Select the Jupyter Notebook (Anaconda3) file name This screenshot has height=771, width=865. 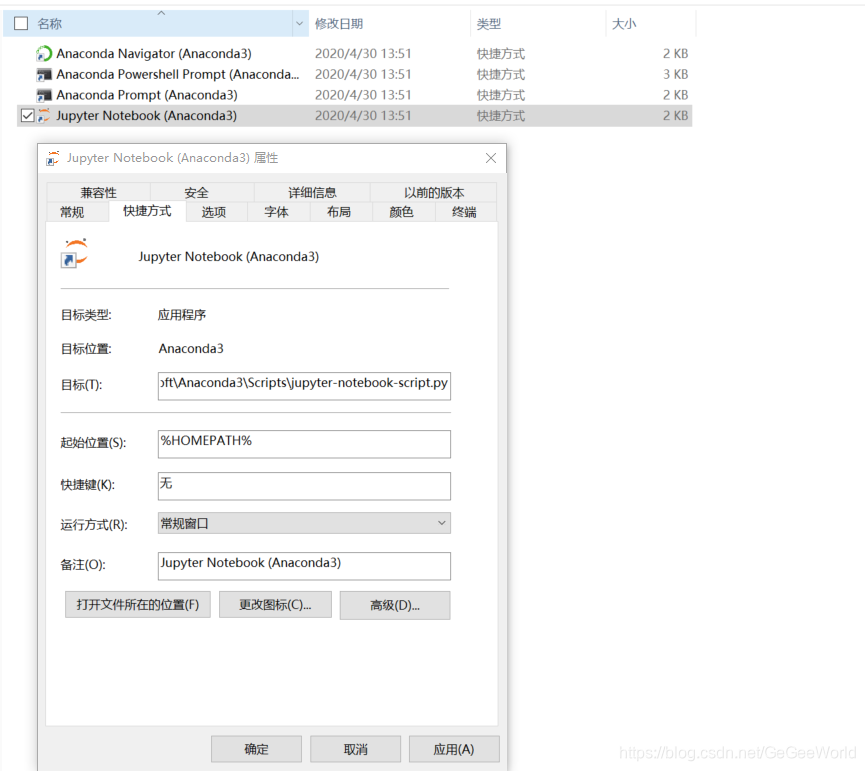coord(146,116)
